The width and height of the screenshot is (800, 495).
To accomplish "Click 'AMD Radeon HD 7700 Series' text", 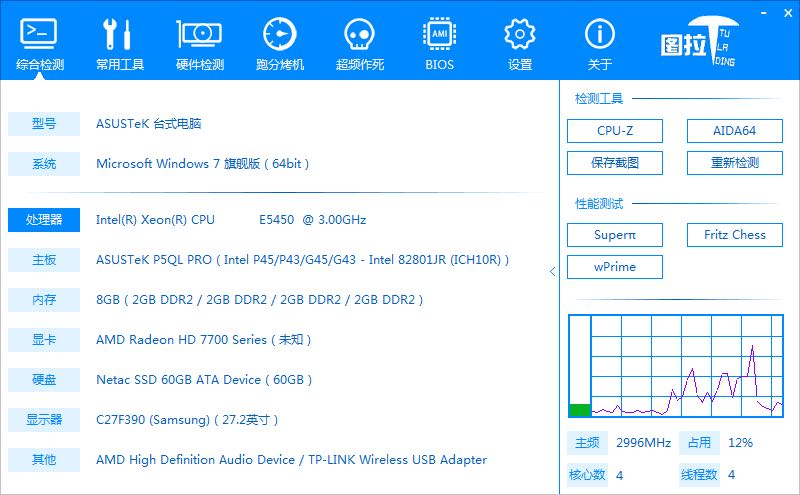I will tap(181, 340).
